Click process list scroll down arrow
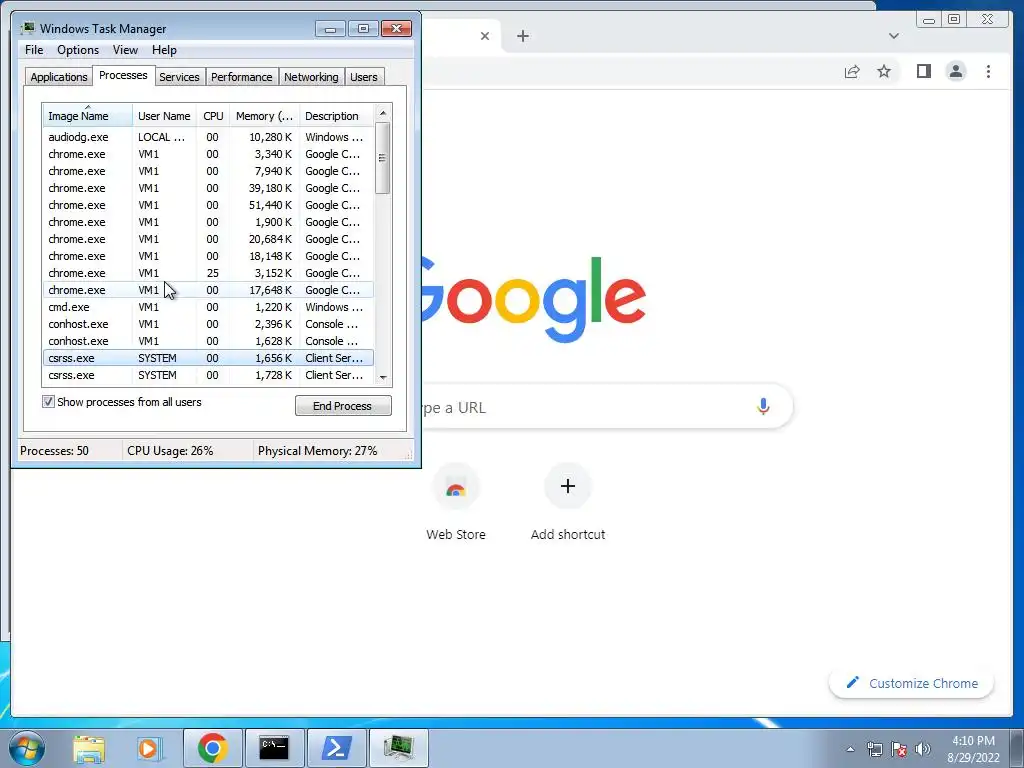This screenshot has height=768, width=1024. click(x=383, y=377)
